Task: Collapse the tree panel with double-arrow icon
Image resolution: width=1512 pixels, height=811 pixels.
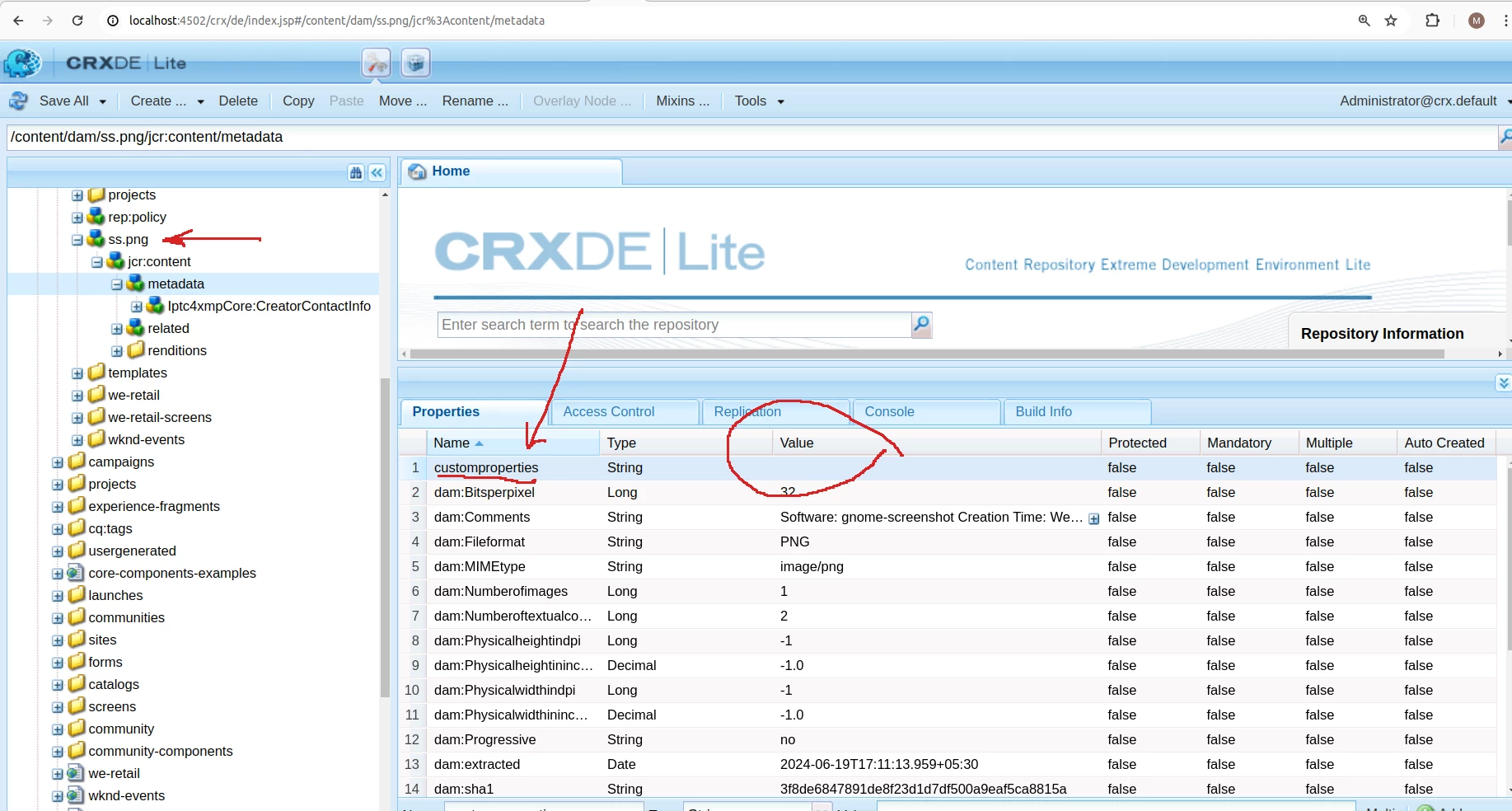Action: click(377, 172)
